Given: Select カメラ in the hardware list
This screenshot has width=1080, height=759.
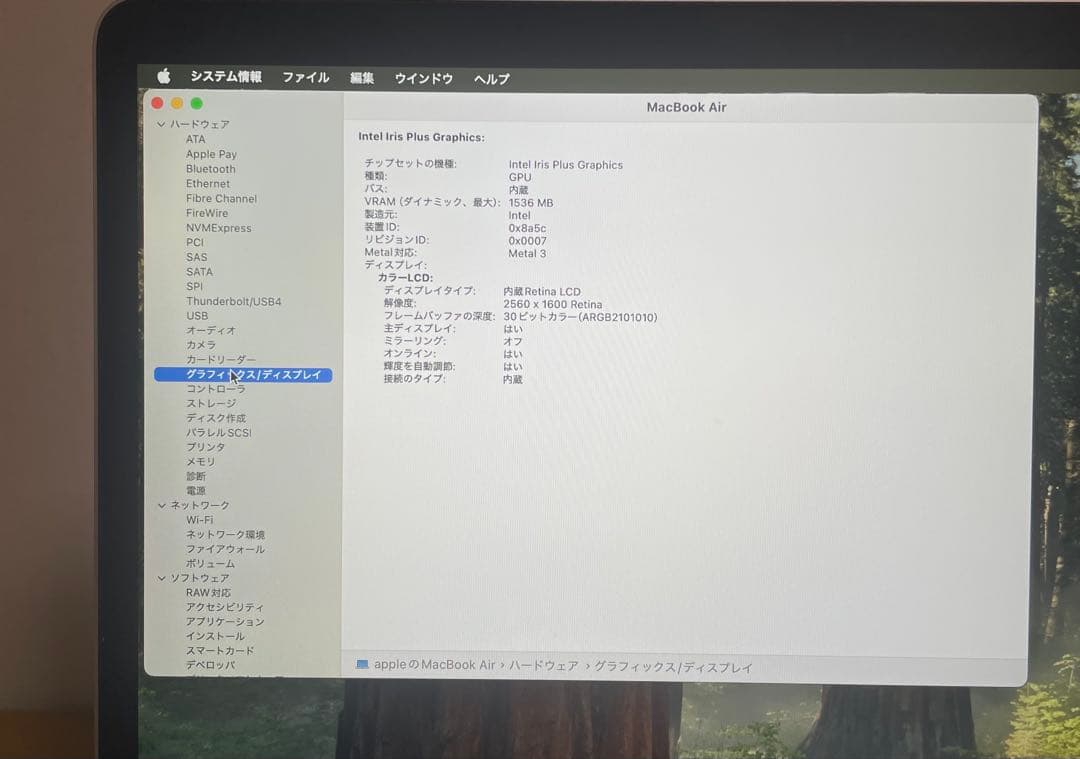Looking at the screenshot, I should tap(200, 345).
